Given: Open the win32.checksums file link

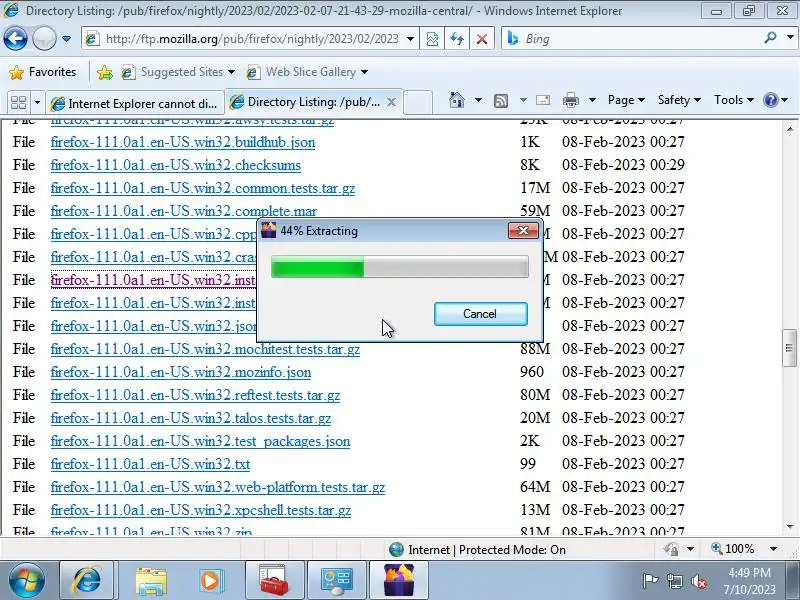Looking at the screenshot, I should [x=176, y=165].
